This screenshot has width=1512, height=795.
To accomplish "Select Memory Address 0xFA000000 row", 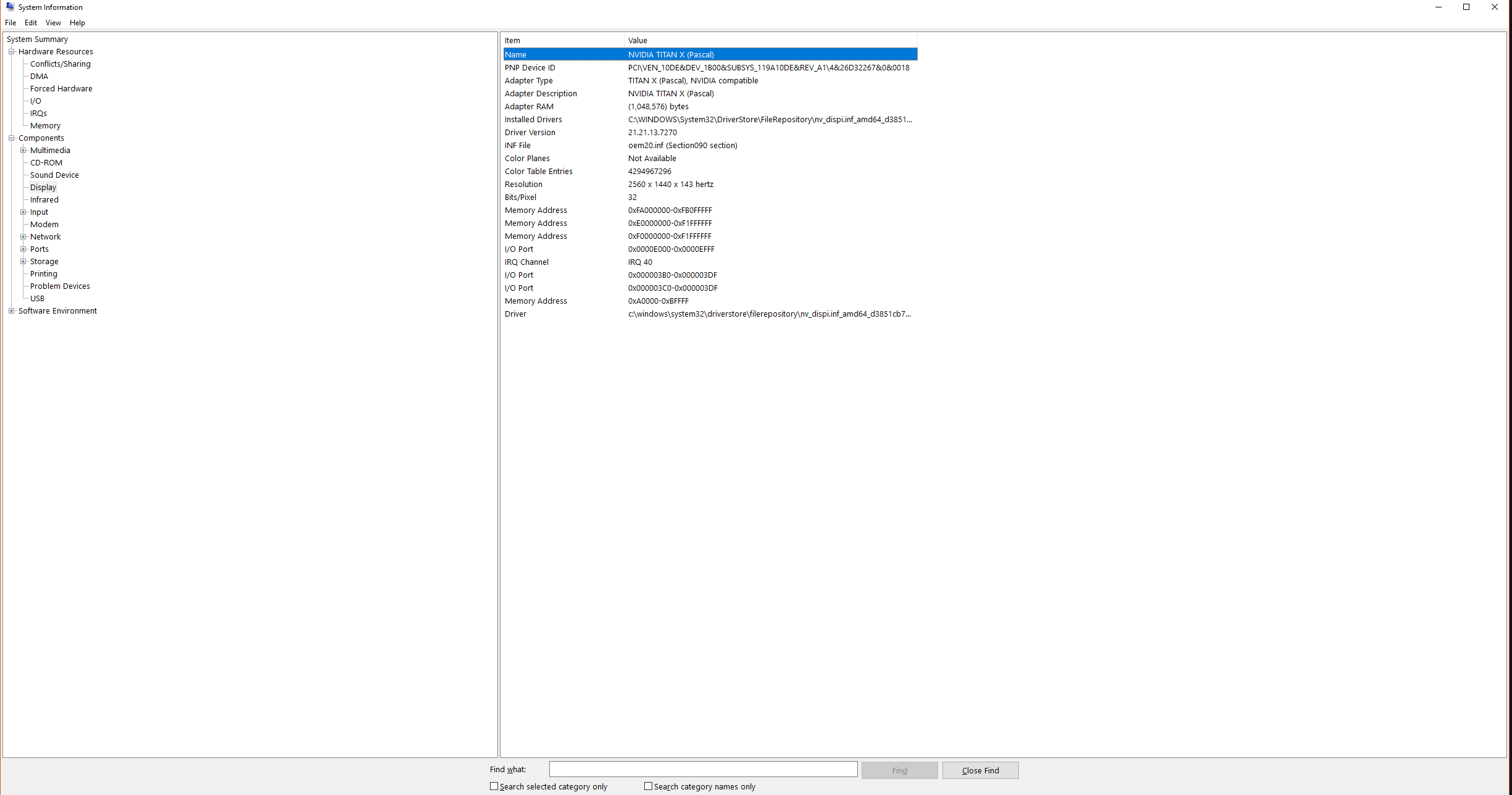I will coord(710,210).
